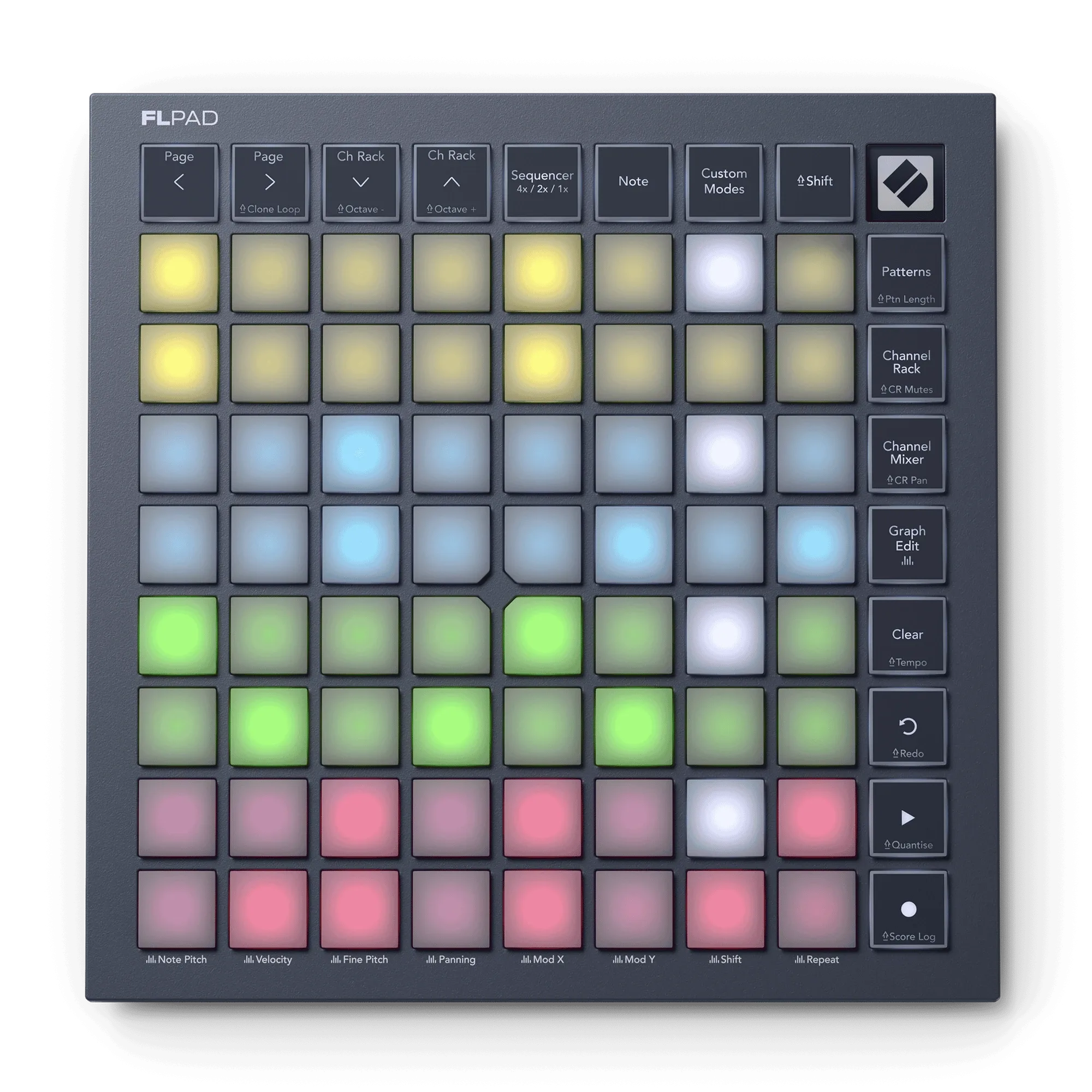Hit the Undo / Redo arrow button
This screenshot has height=1092, width=1092.
(x=908, y=727)
